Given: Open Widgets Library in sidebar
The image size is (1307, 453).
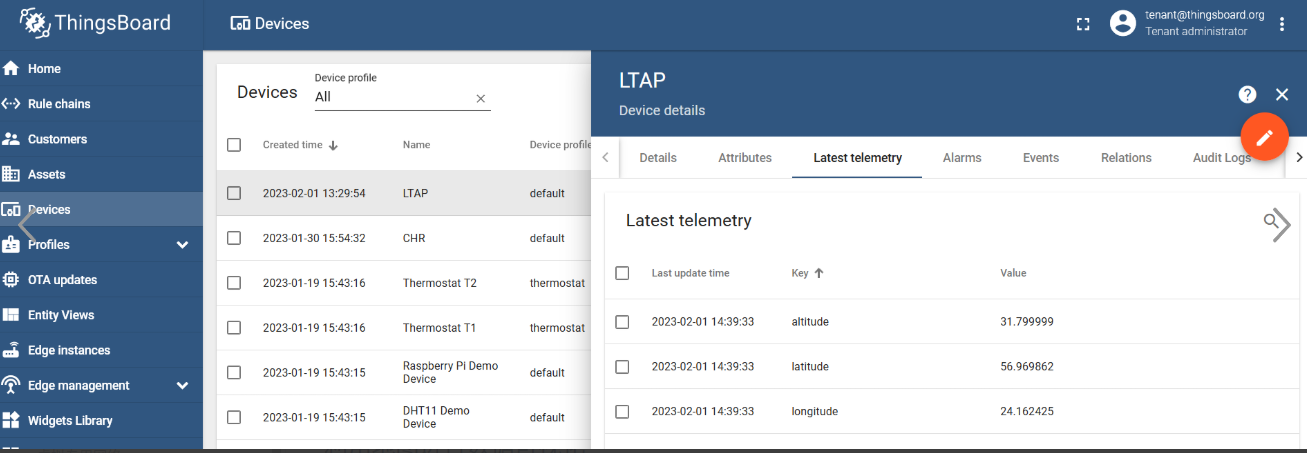Looking at the screenshot, I should (x=70, y=421).
